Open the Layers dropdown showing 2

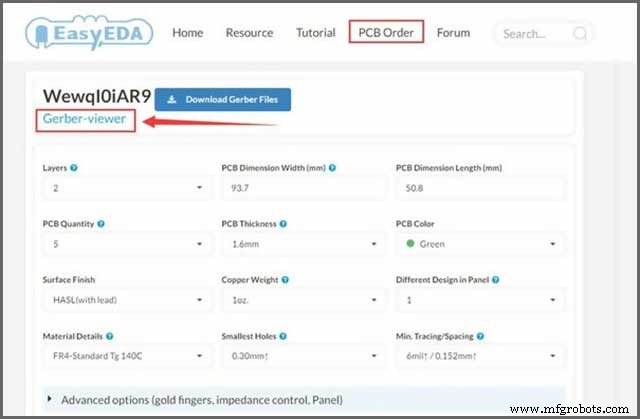pyautogui.click(x=127, y=188)
